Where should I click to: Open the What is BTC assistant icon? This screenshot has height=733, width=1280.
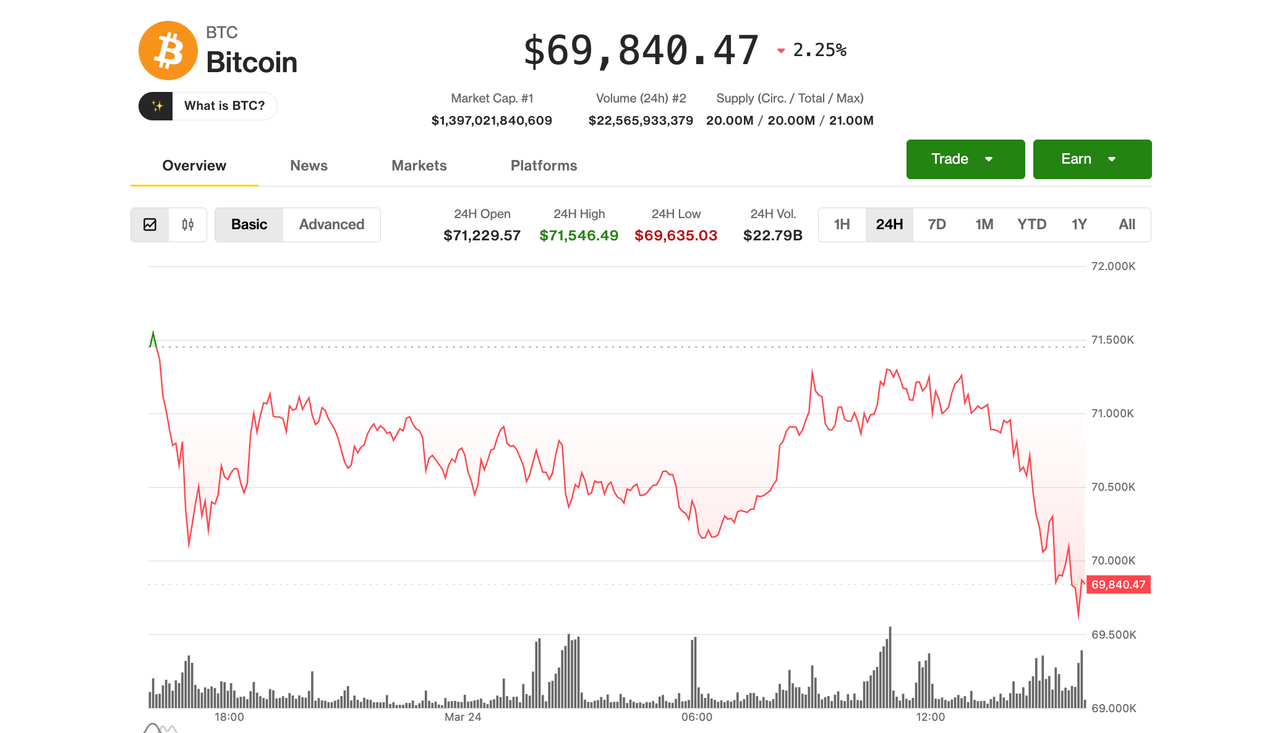[x=207, y=105]
